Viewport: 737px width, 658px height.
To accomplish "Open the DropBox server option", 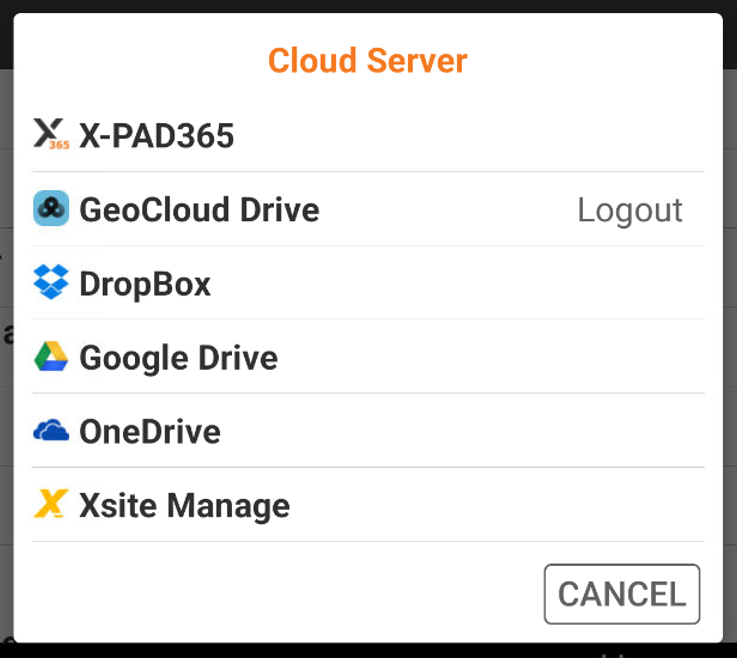I will 368,283.
